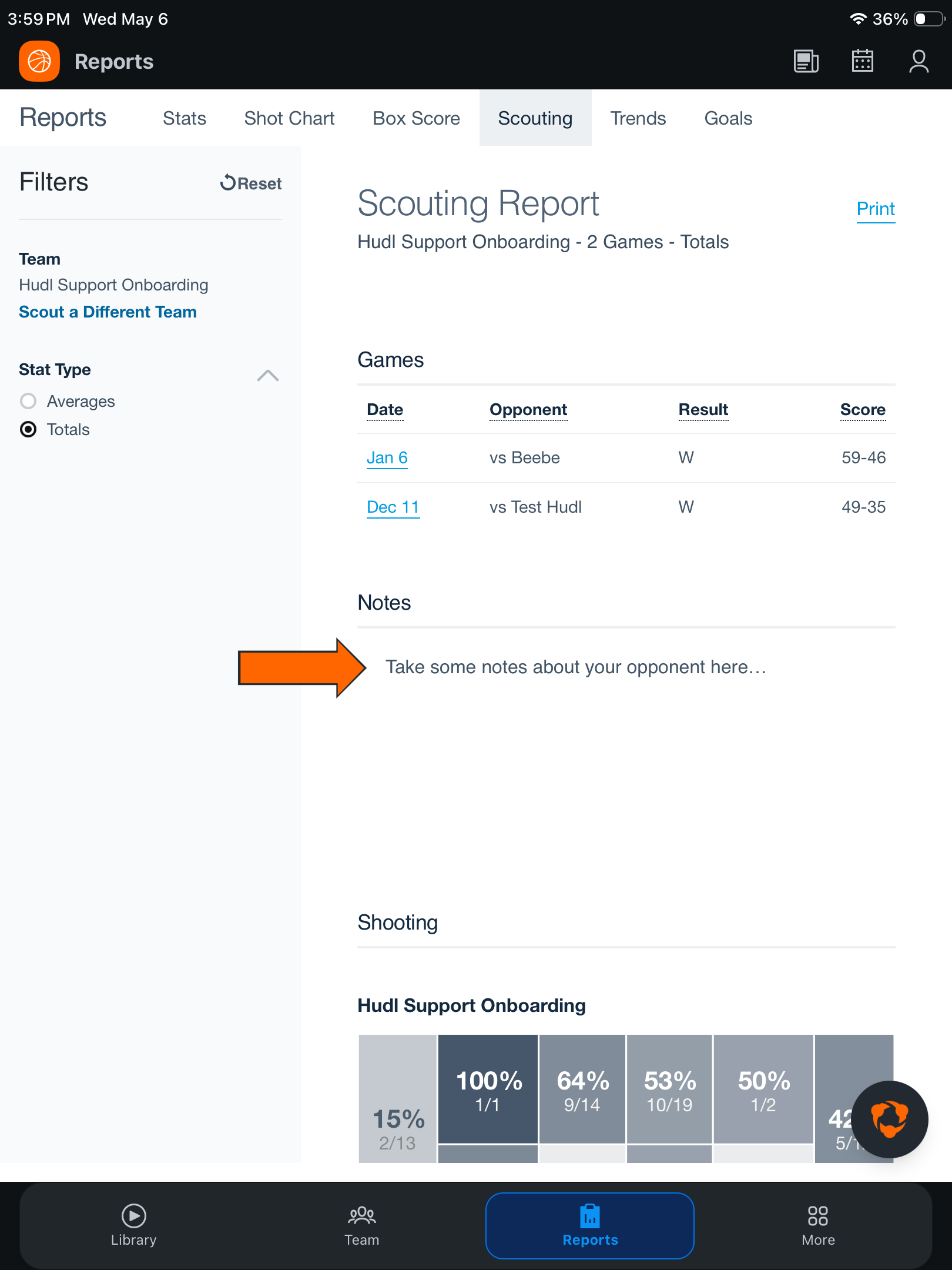Select the 100% 1/1 shooting zone
Screen dimensions: 952x1270
pyautogui.click(x=488, y=1089)
